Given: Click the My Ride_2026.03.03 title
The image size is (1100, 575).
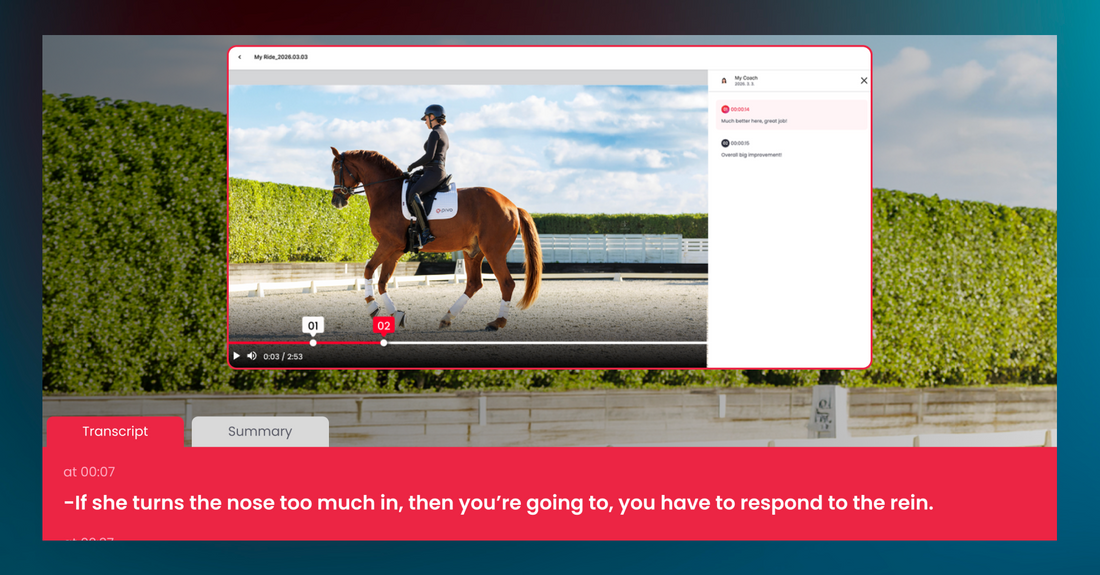Looking at the screenshot, I should point(281,58).
